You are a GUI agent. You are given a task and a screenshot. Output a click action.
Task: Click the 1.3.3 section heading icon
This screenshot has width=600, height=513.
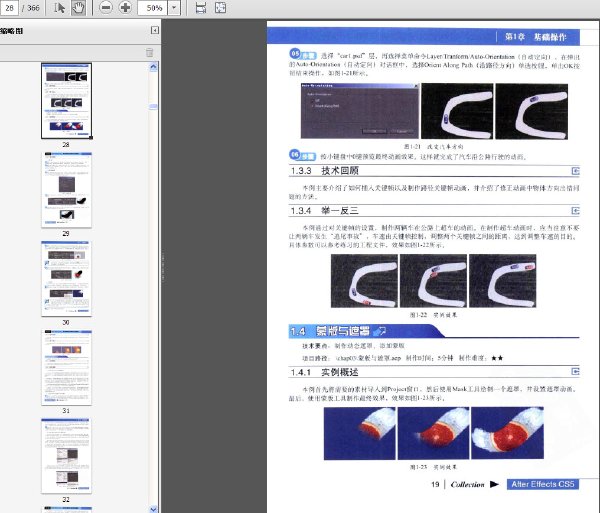point(576,171)
